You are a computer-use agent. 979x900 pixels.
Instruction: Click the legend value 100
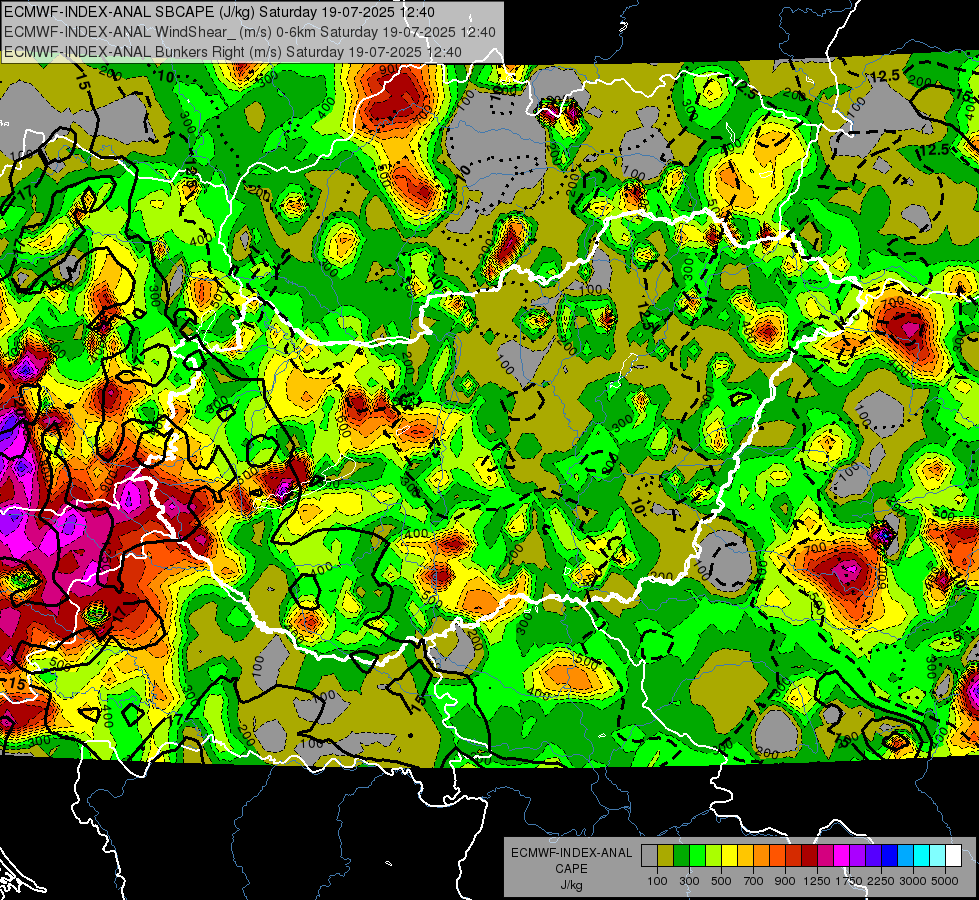pyautogui.click(x=657, y=881)
